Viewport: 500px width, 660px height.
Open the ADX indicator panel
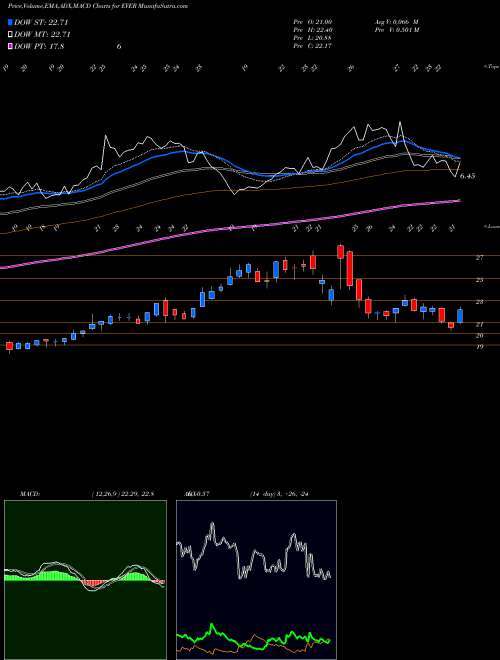(256, 579)
